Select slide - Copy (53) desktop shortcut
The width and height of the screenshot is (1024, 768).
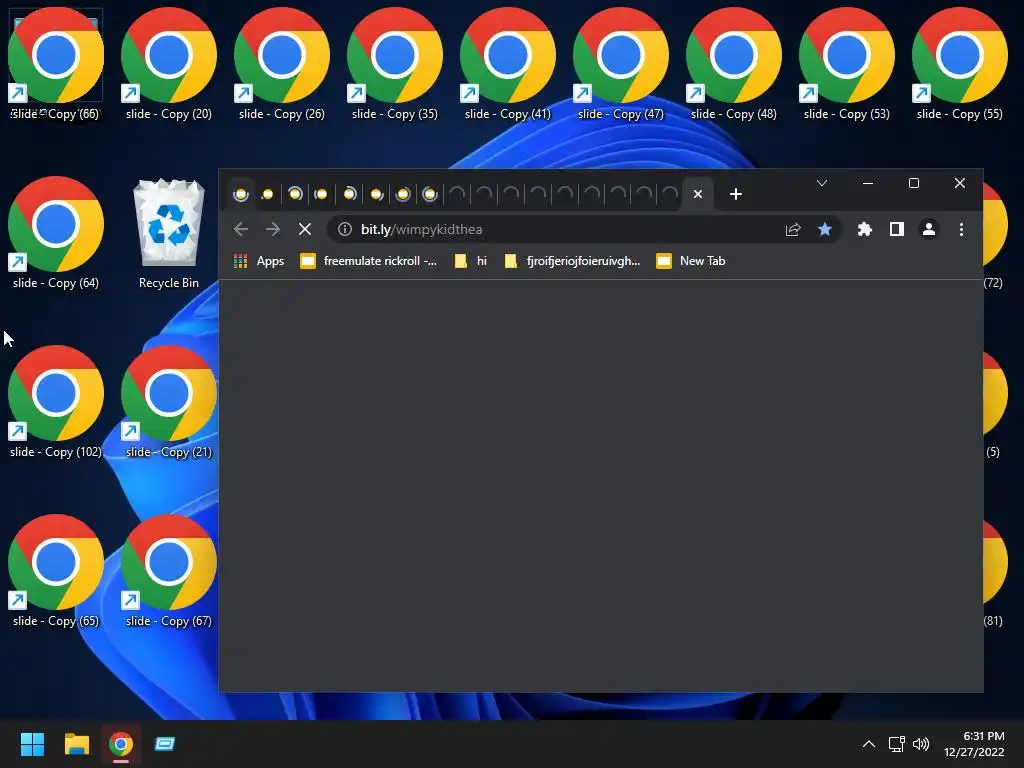pyautogui.click(x=846, y=65)
